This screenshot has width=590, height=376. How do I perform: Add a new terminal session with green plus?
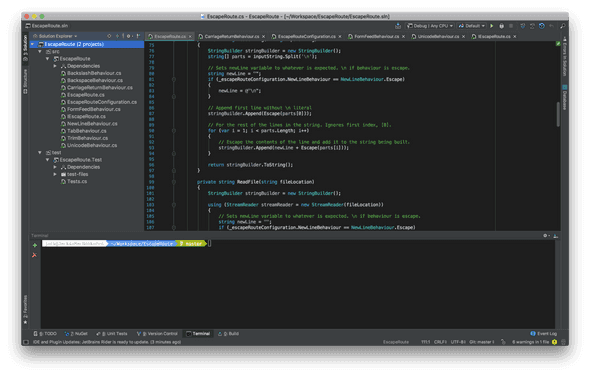pyautogui.click(x=35, y=245)
